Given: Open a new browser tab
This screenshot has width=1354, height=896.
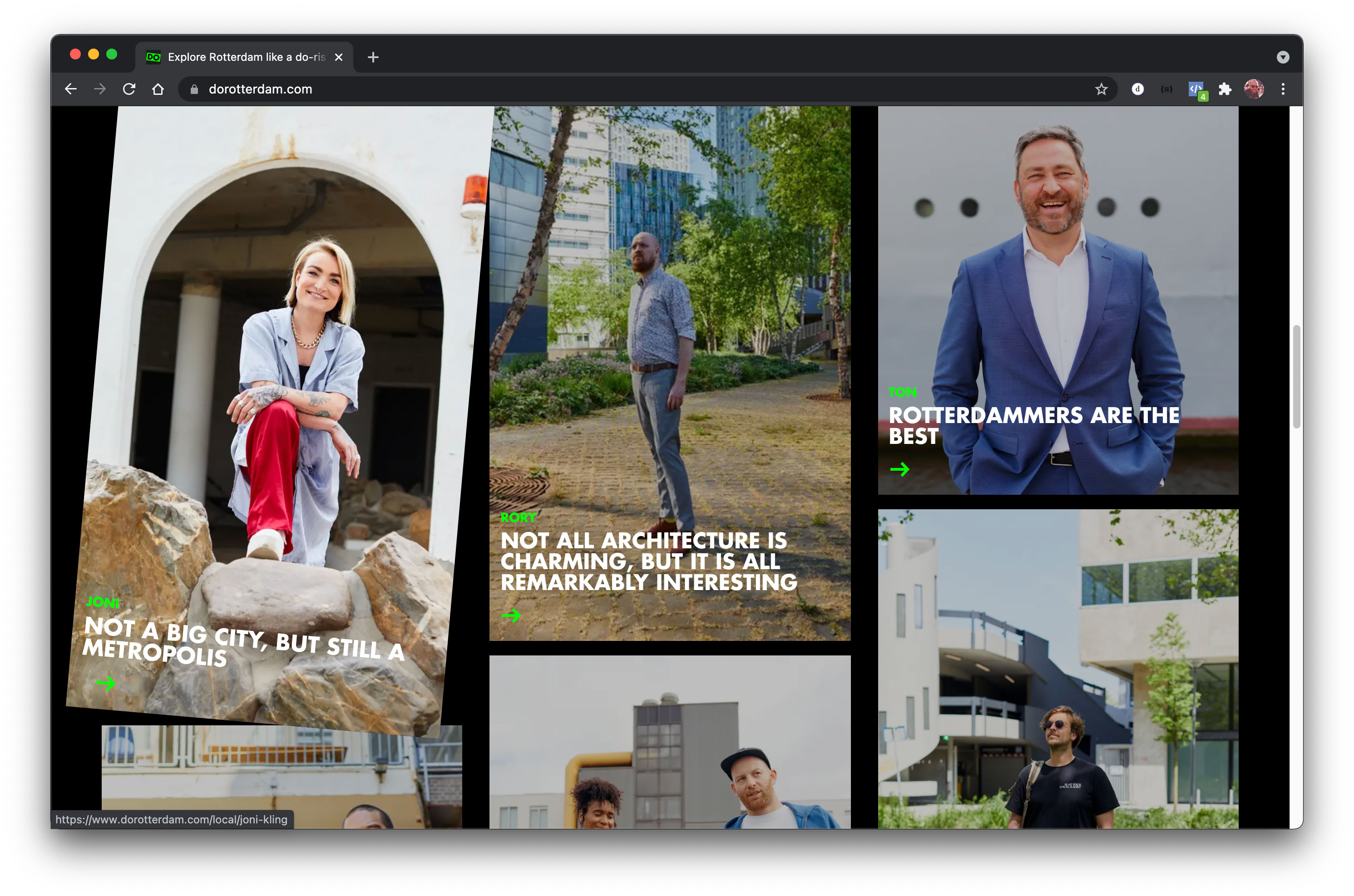Looking at the screenshot, I should (x=373, y=57).
